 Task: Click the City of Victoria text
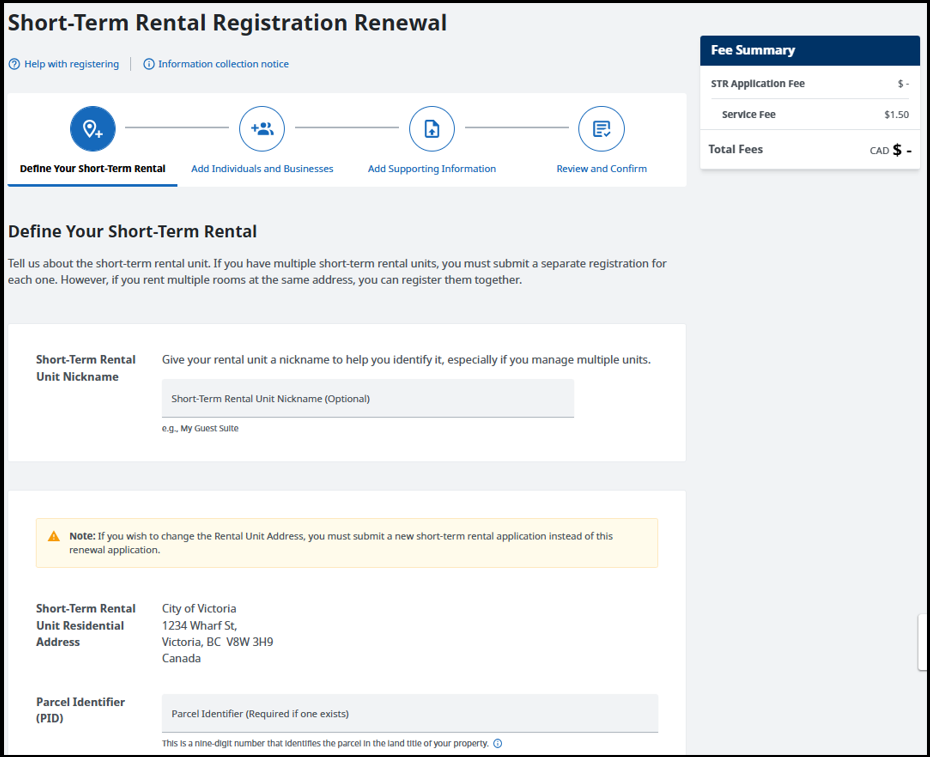pyautogui.click(x=199, y=609)
